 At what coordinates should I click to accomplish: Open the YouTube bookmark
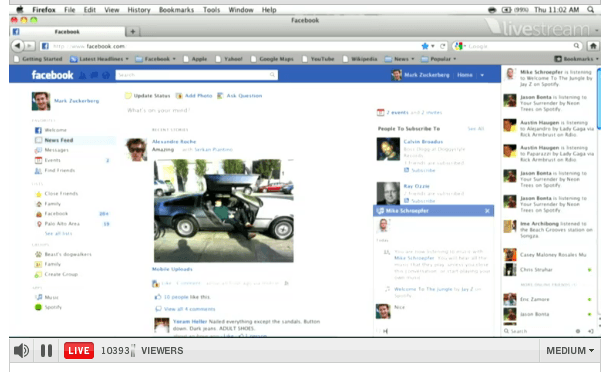tap(318, 59)
